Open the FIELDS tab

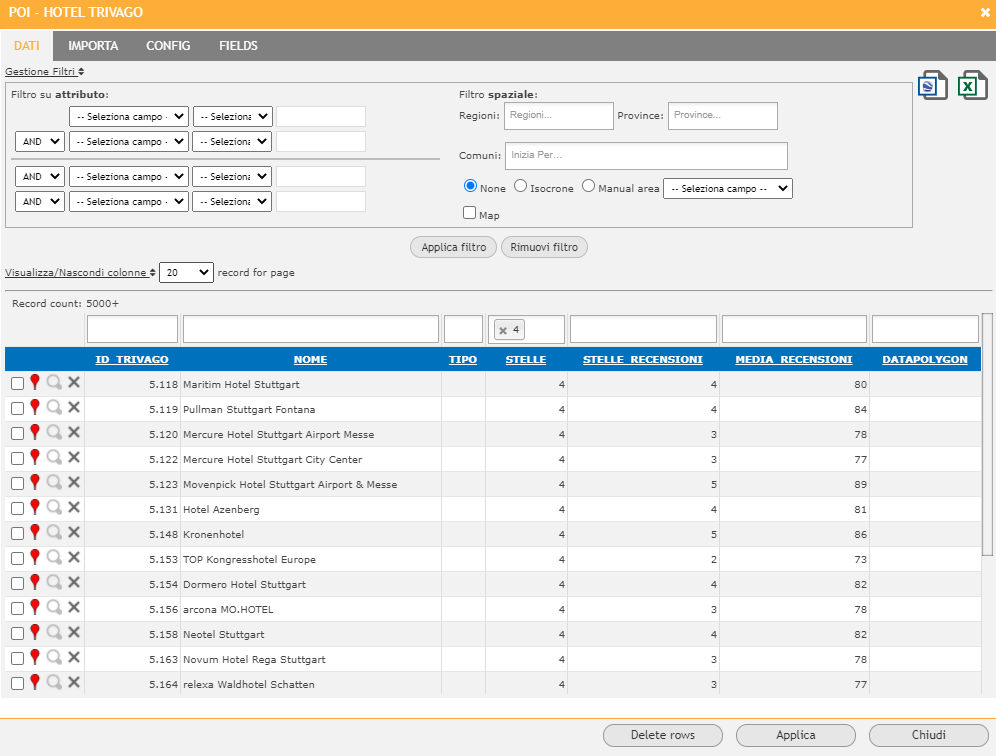tap(238, 46)
